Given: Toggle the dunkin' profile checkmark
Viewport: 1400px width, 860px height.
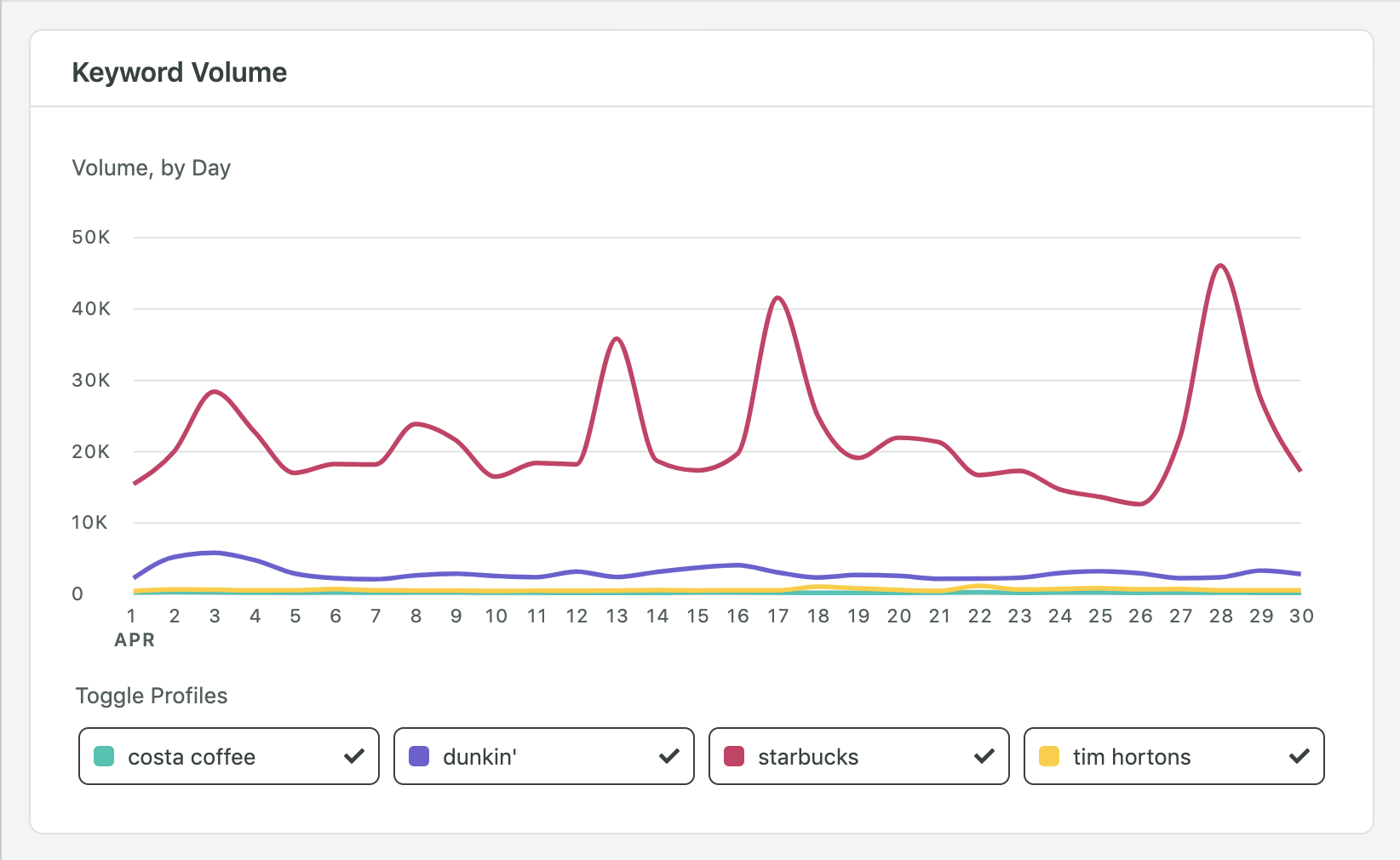Looking at the screenshot, I should tap(669, 756).
